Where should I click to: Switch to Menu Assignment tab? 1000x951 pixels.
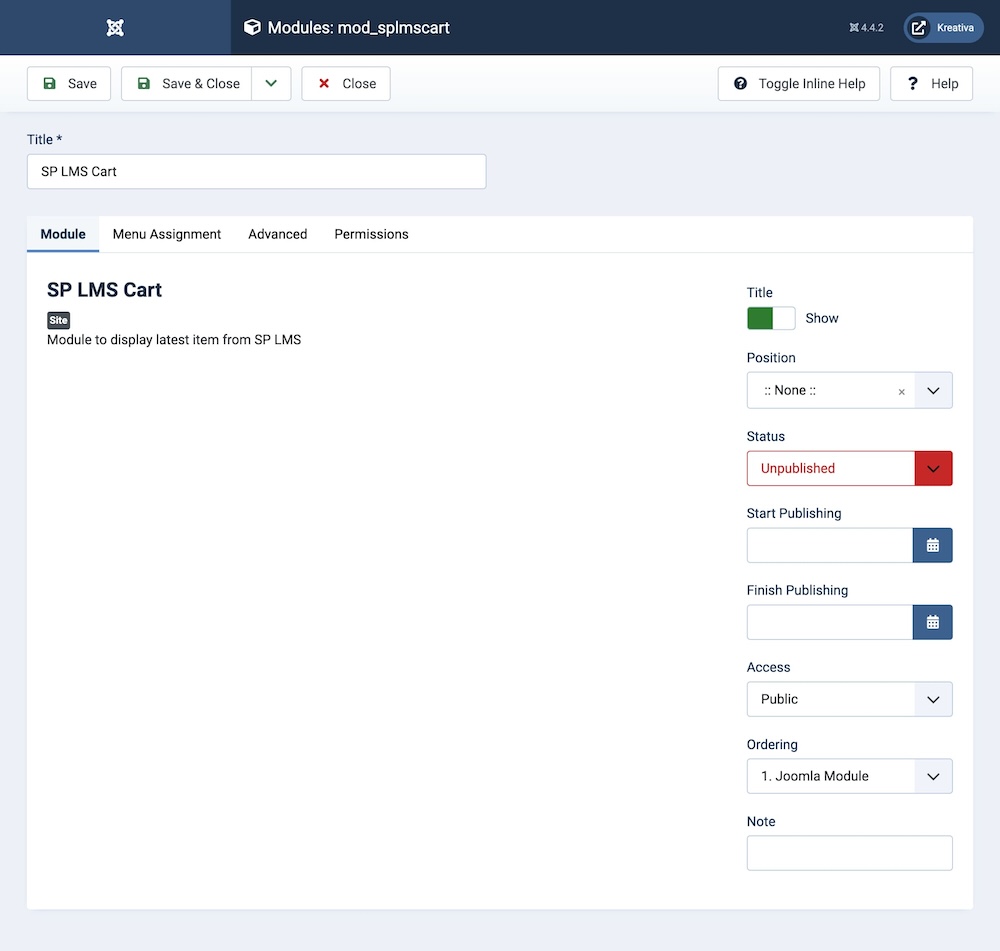[x=167, y=234]
